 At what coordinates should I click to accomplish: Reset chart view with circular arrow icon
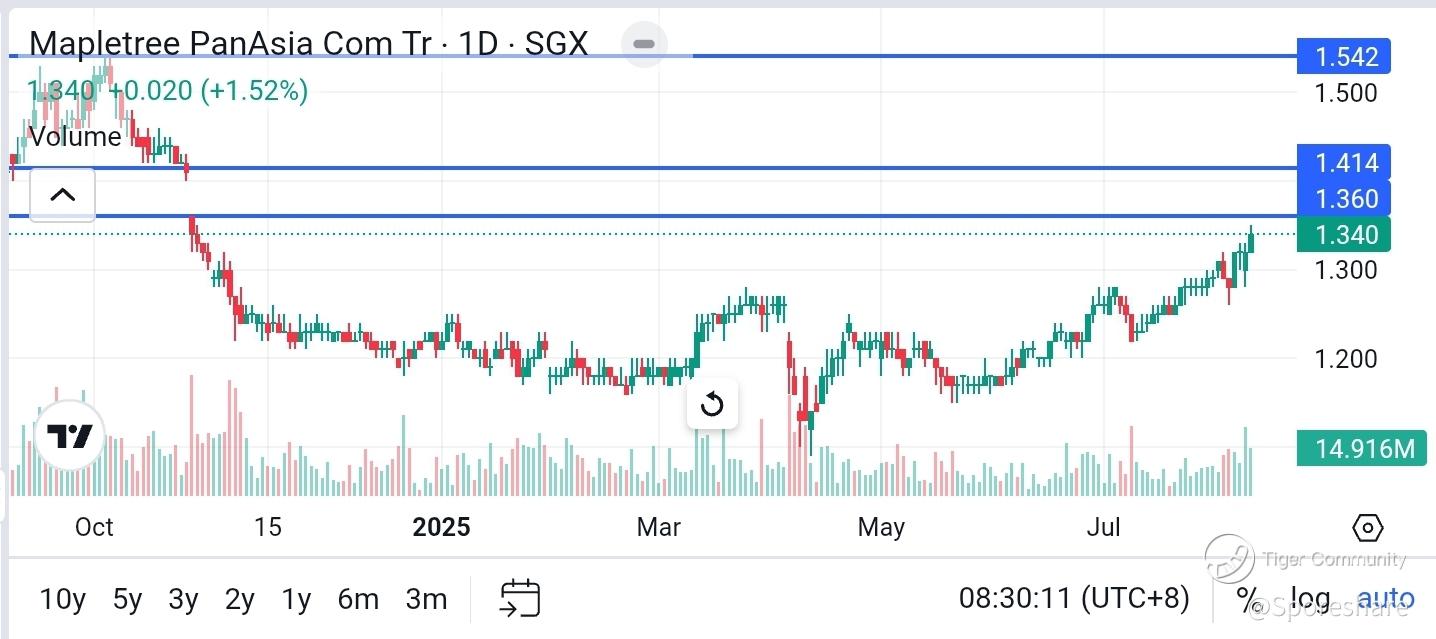tap(712, 405)
